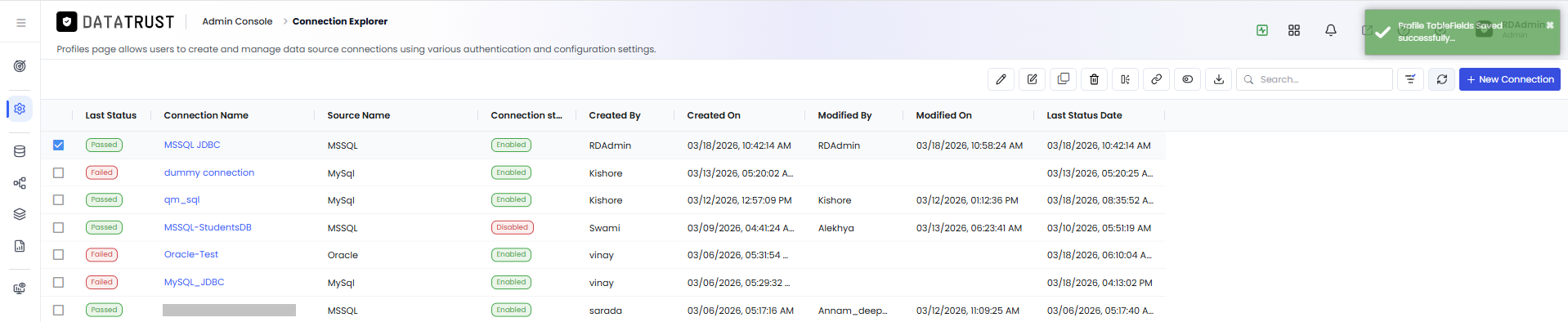This screenshot has height=322, width=1568.
Task: Open the column filter settings icon
Action: (1410, 79)
